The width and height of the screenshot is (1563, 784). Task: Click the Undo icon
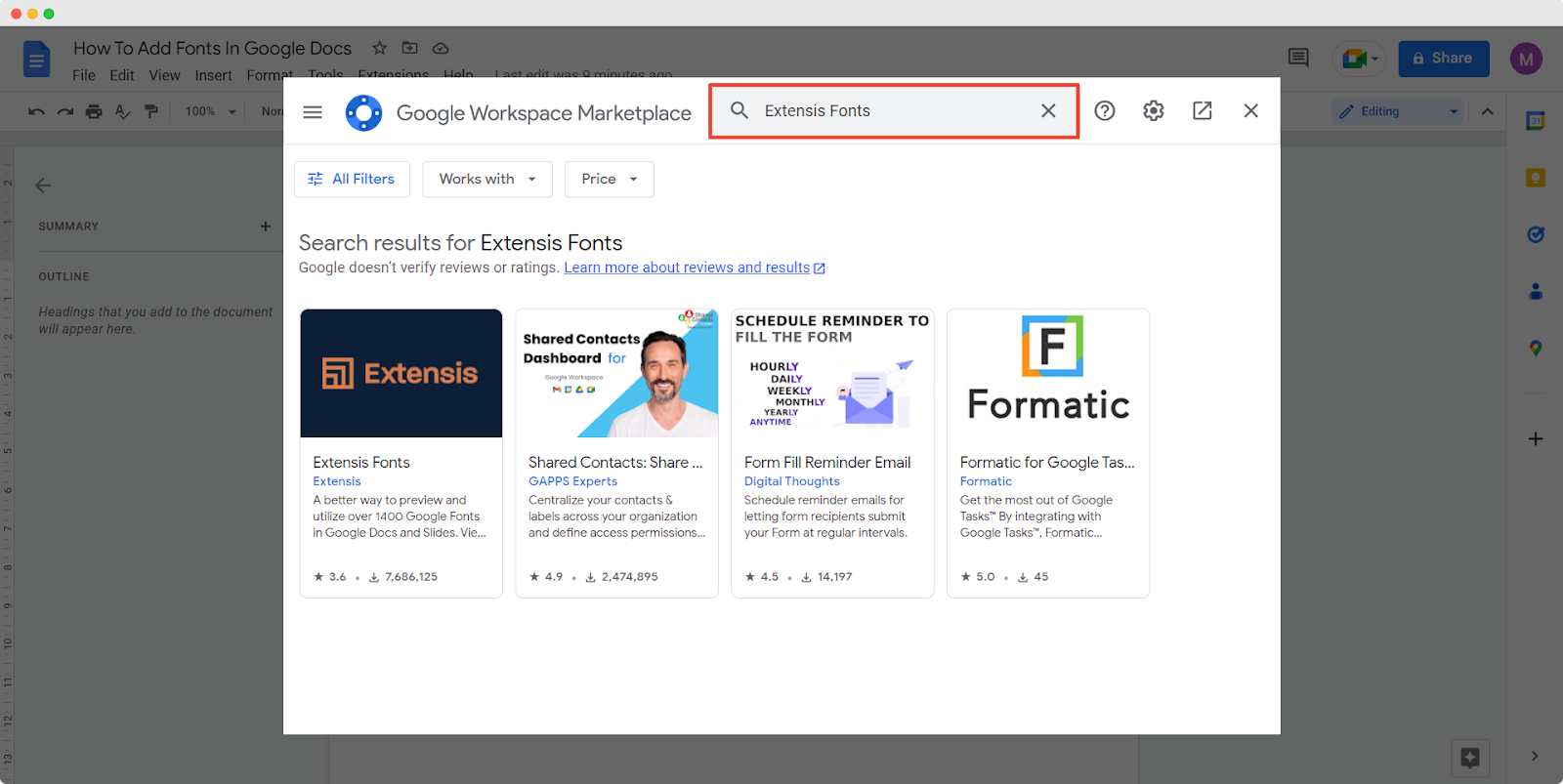point(36,111)
